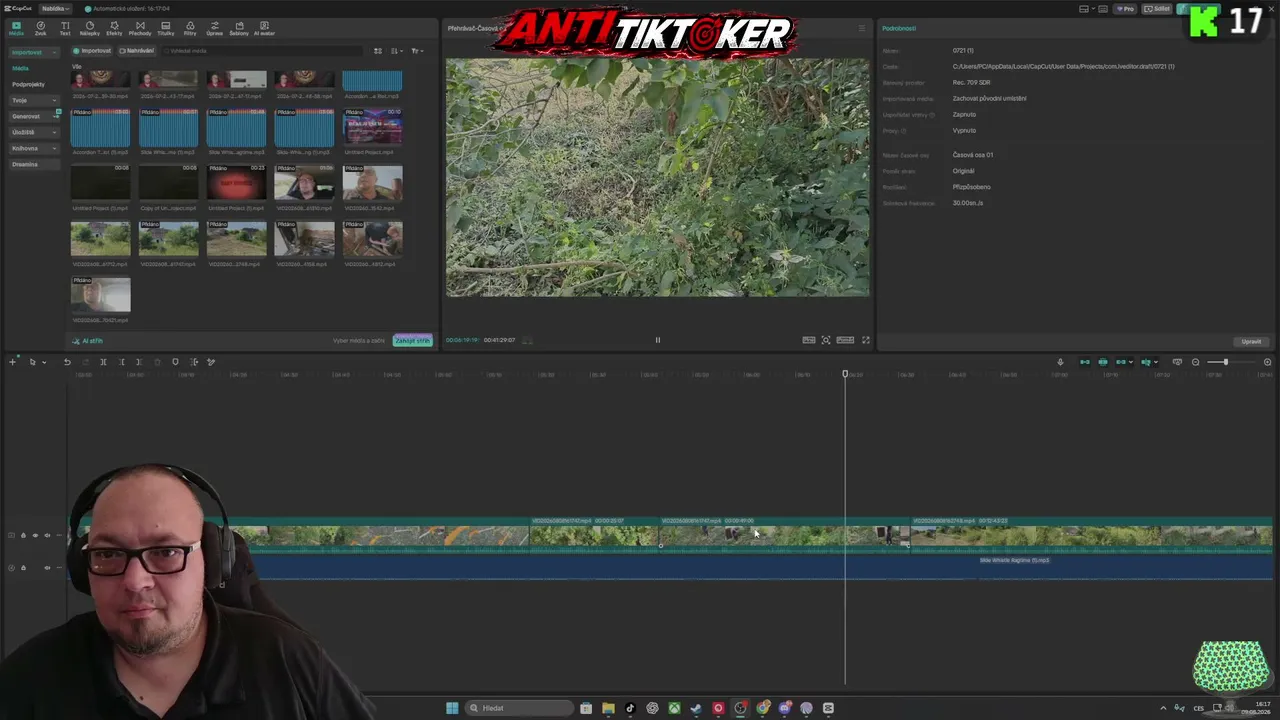Open the Úprava adjustment tab
The width and height of the screenshot is (1280, 720).
[x=214, y=28]
